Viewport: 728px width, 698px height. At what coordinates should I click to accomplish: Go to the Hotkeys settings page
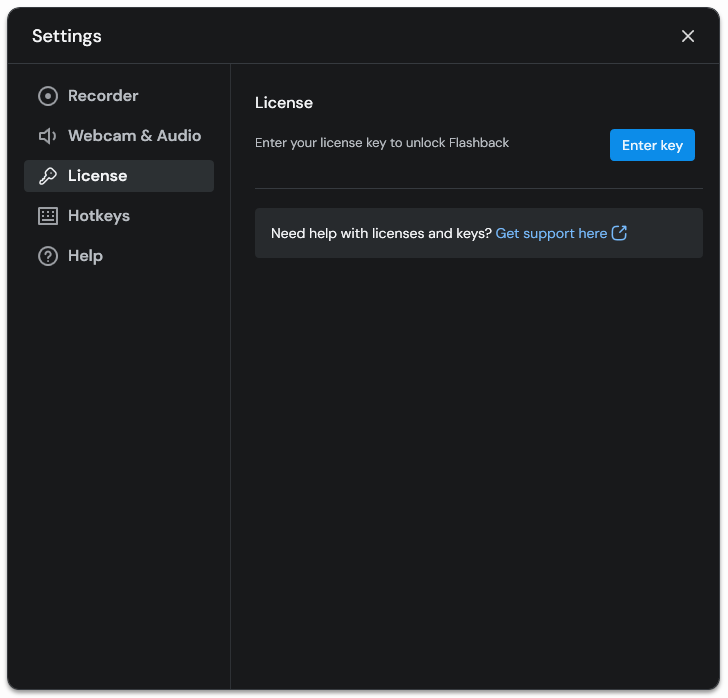tap(99, 216)
